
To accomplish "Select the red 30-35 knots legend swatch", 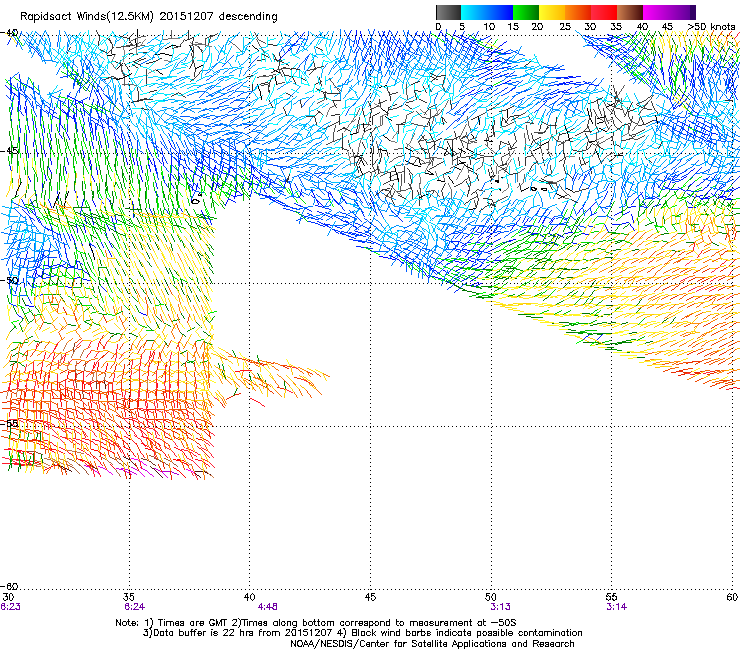I will (604, 12).
